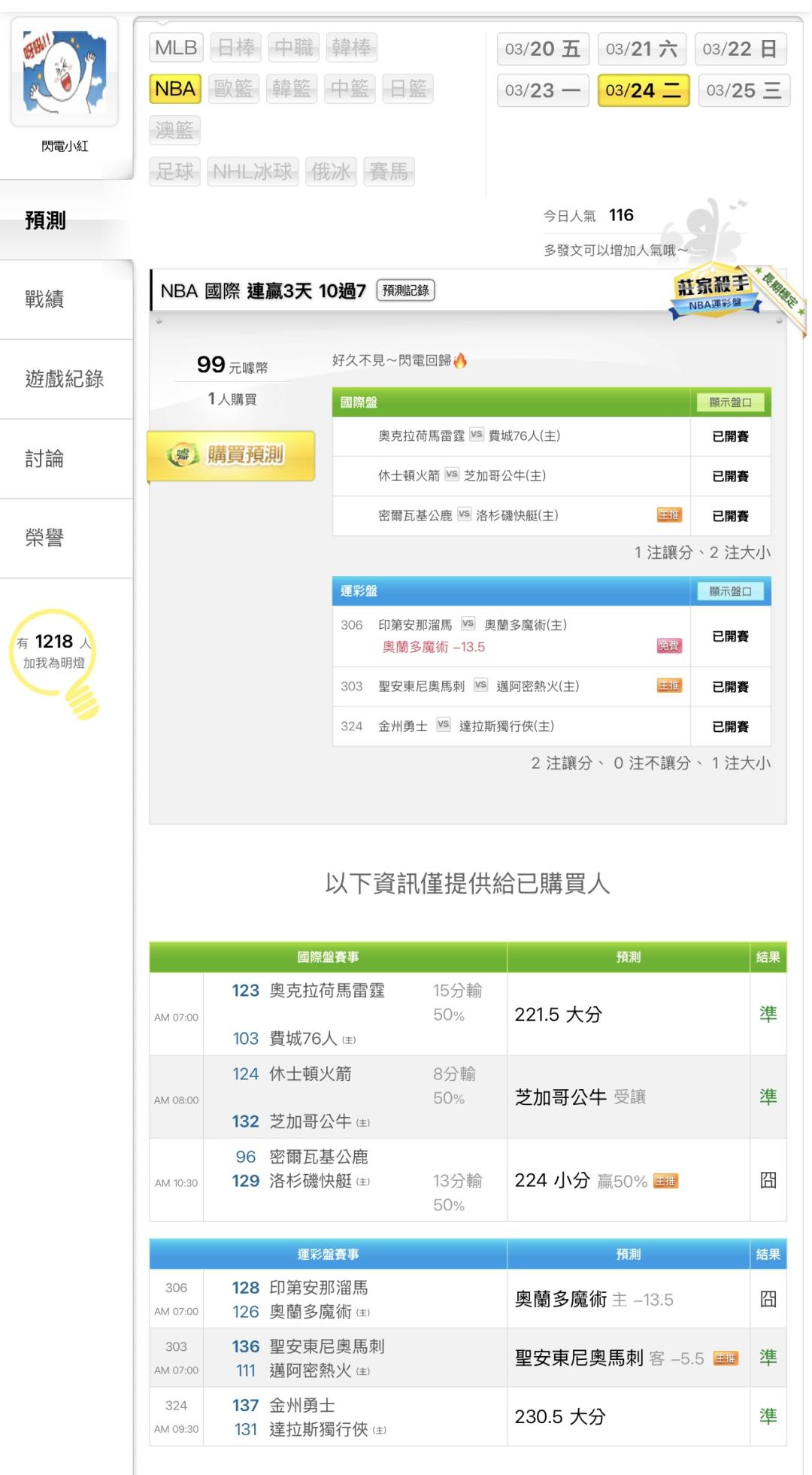The image size is (812, 1475).
Task: Click the 免費 tag on 奧蘭多魔術 row
Action: (668, 645)
